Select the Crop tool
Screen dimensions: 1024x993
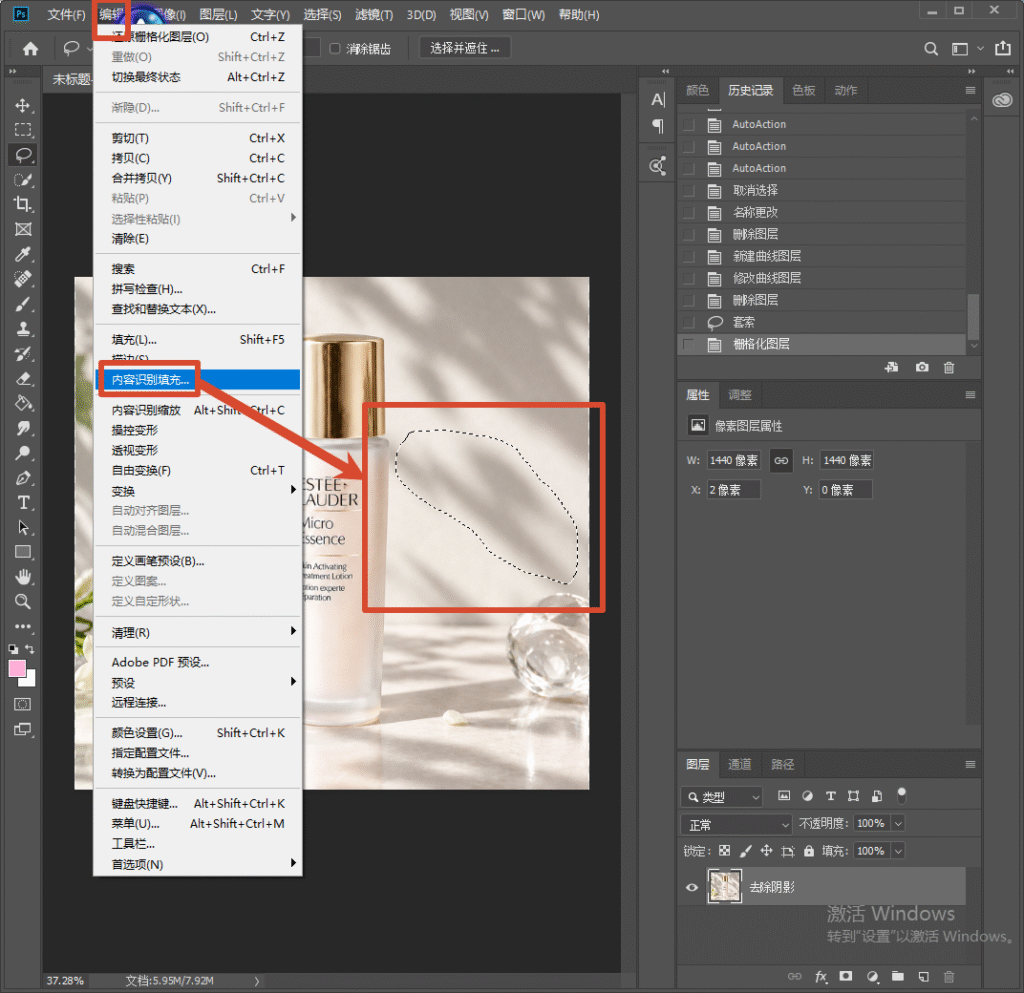click(x=23, y=204)
